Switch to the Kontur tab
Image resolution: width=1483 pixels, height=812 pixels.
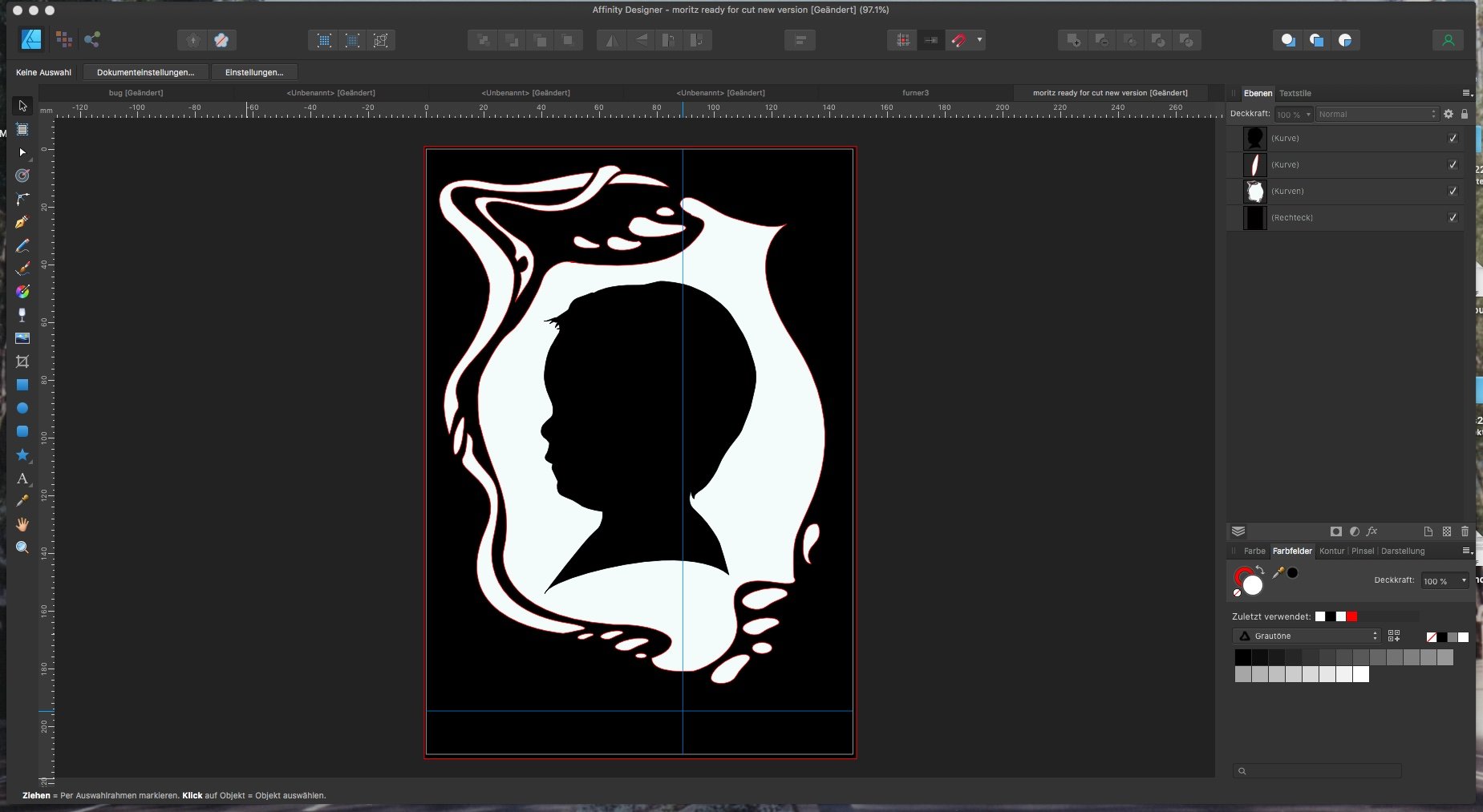(1331, 551)
